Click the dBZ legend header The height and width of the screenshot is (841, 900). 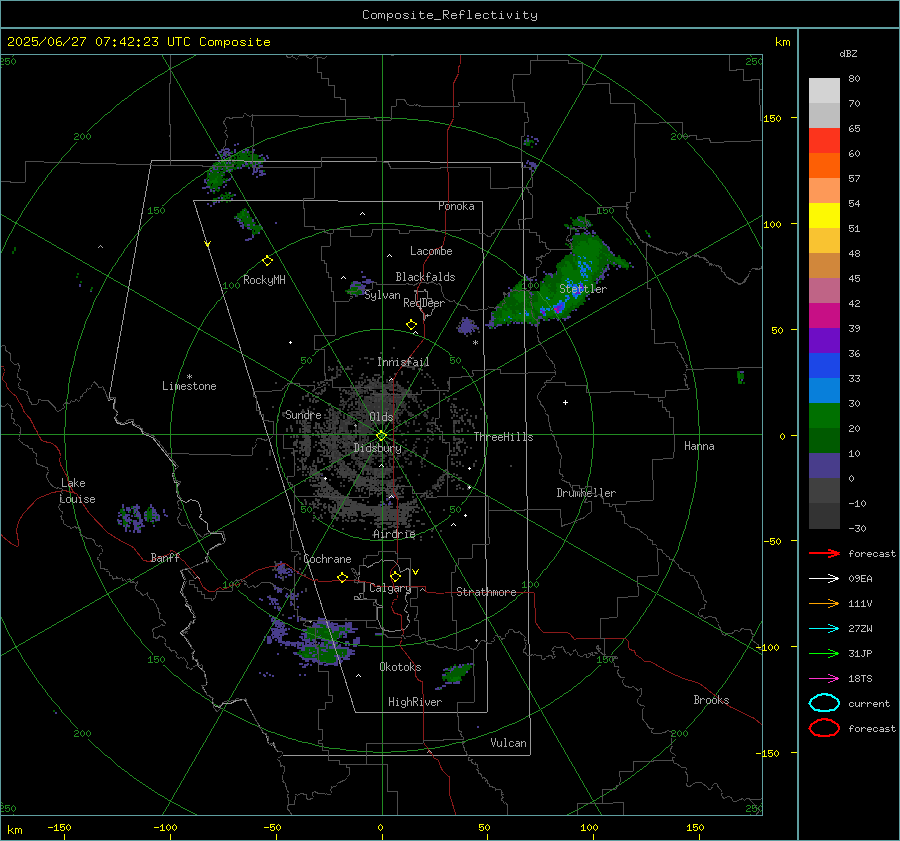click(848, 53)
